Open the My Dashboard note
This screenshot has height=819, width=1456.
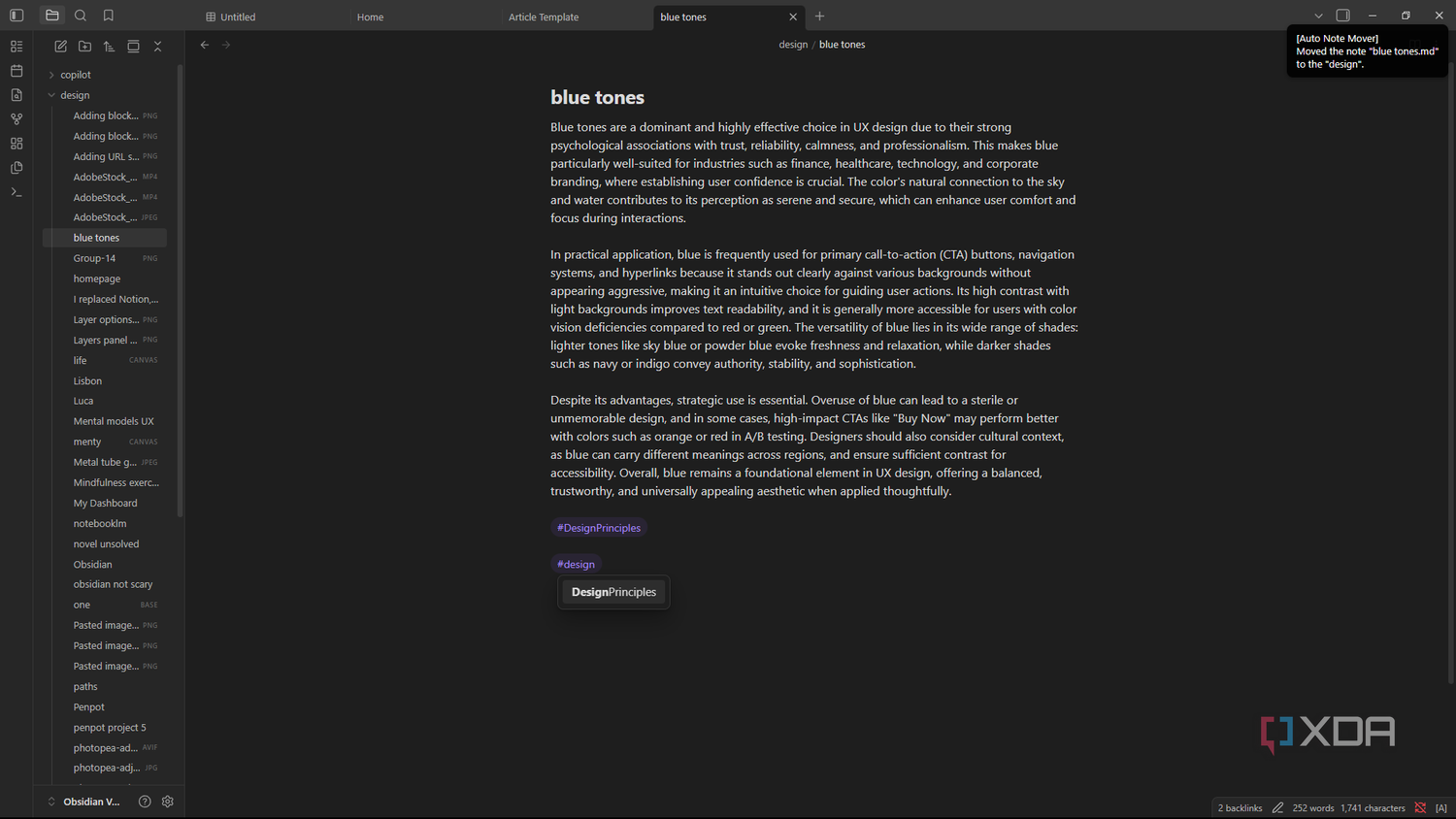[105, 503]
